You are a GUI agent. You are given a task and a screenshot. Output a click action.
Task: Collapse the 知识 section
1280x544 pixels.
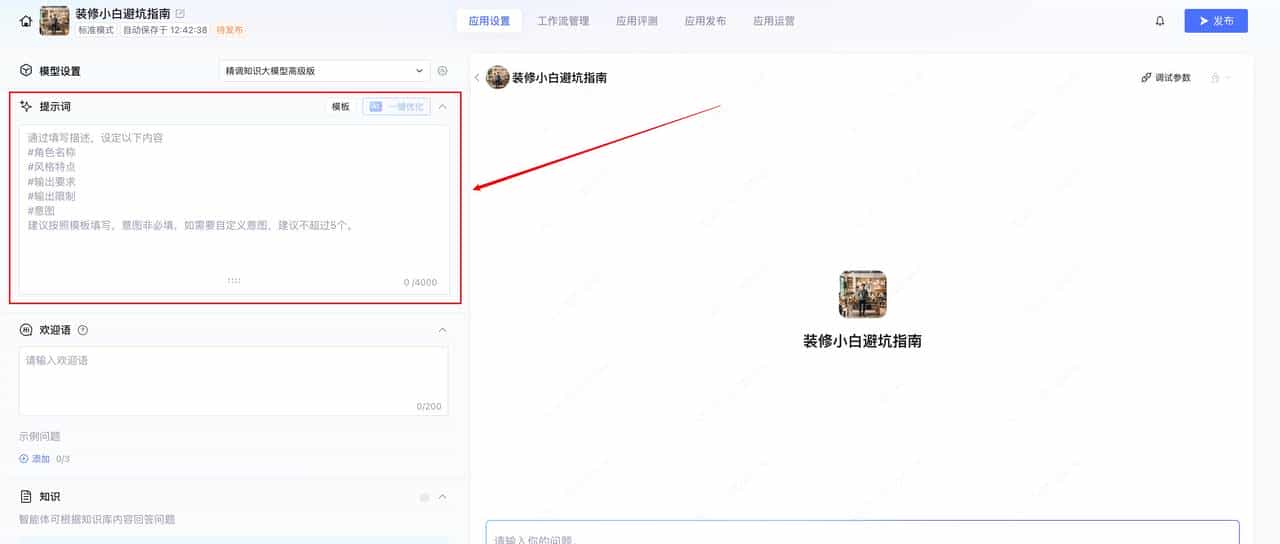(443, 496)
